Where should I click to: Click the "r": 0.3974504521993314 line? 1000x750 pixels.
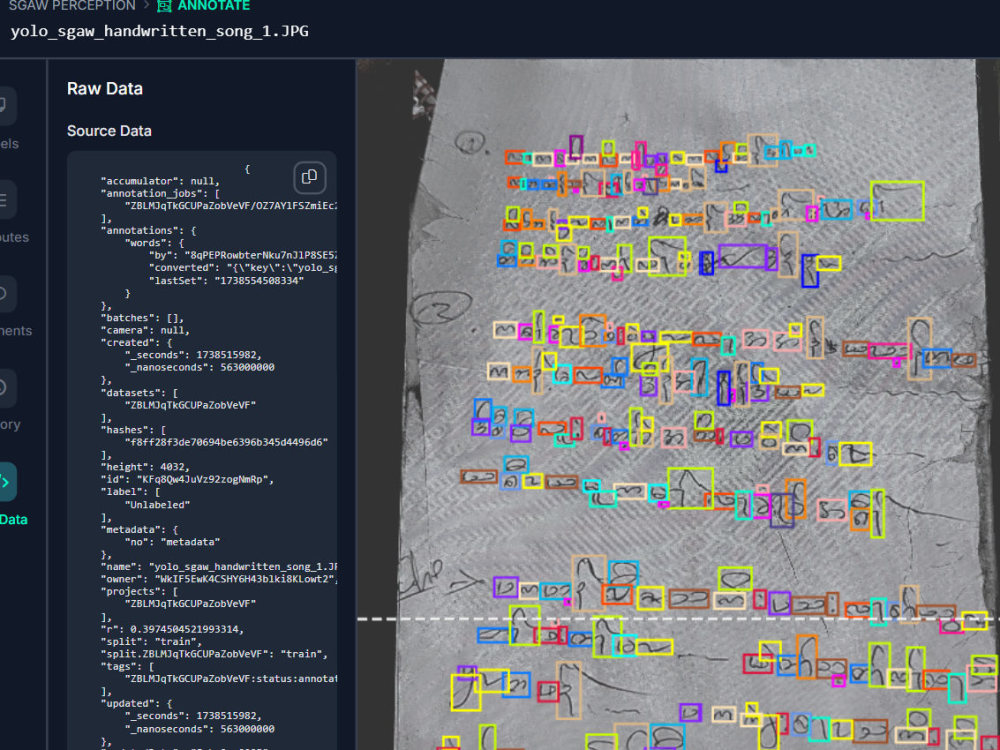click(172, 629)
